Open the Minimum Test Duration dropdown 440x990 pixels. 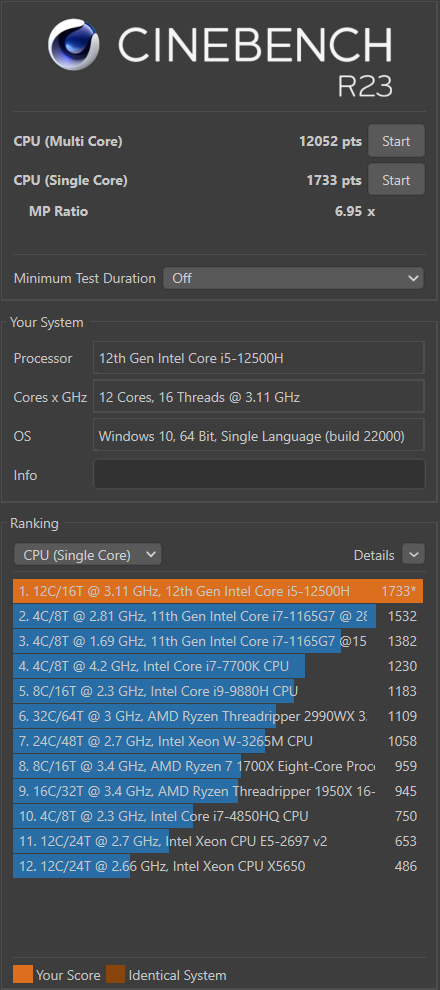pos(294,278)
